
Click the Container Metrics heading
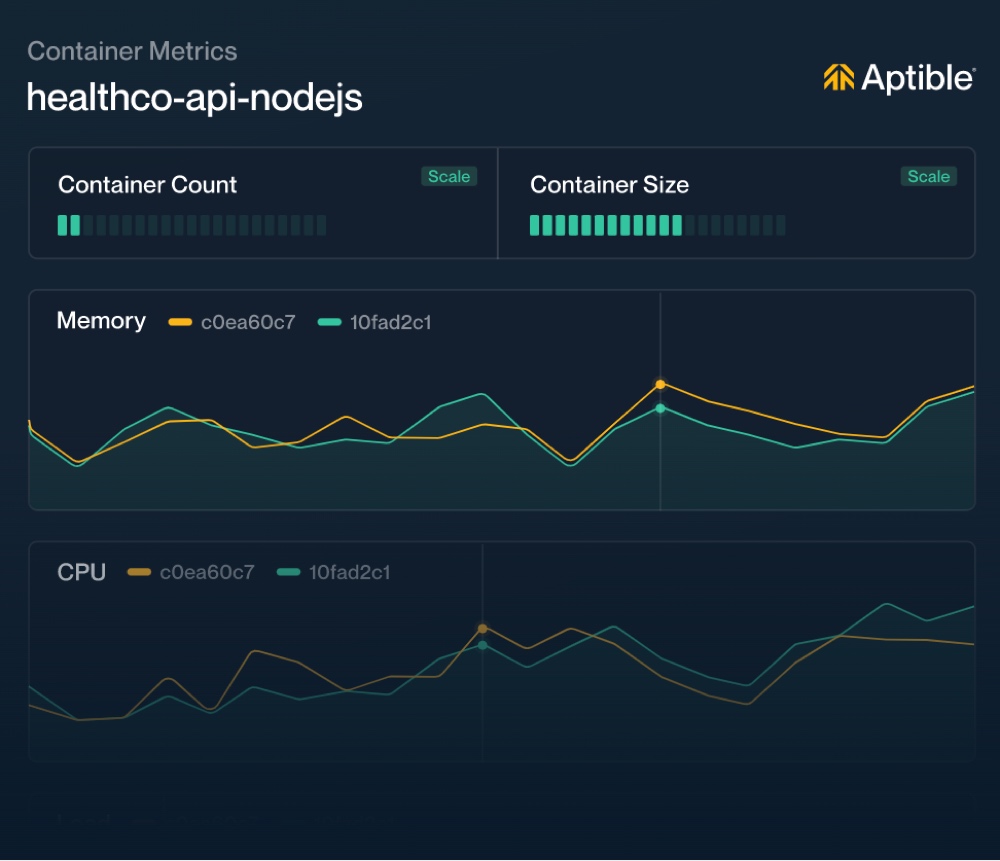132,52
